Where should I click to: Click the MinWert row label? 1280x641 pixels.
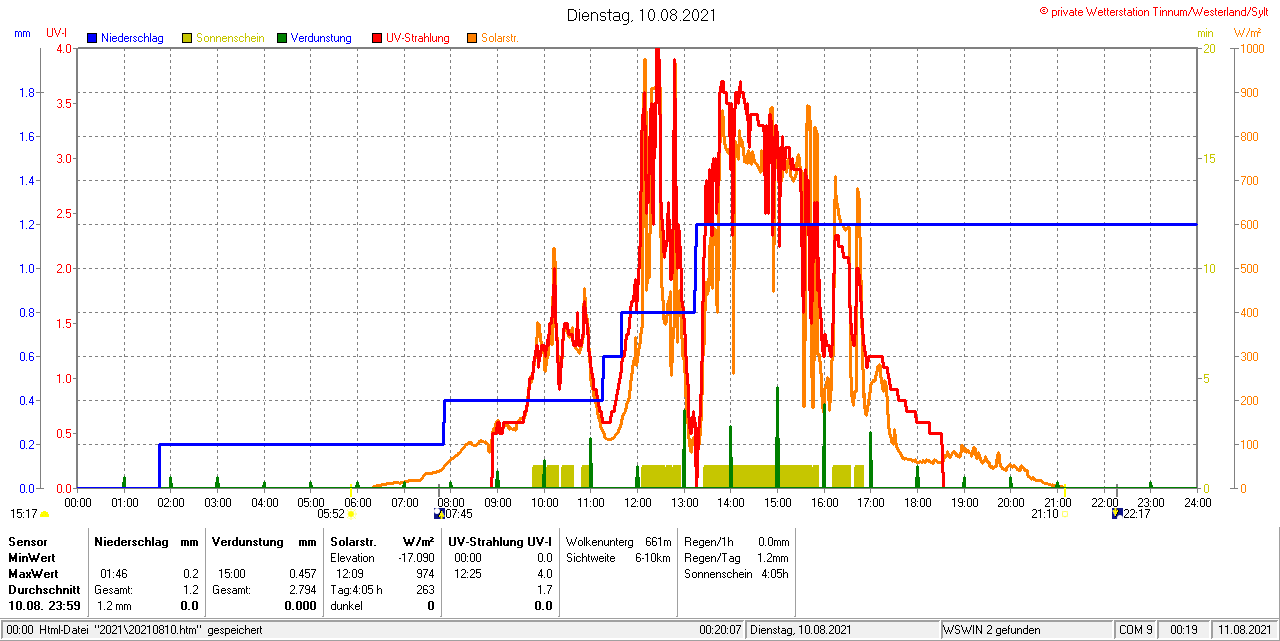(33, 558)
